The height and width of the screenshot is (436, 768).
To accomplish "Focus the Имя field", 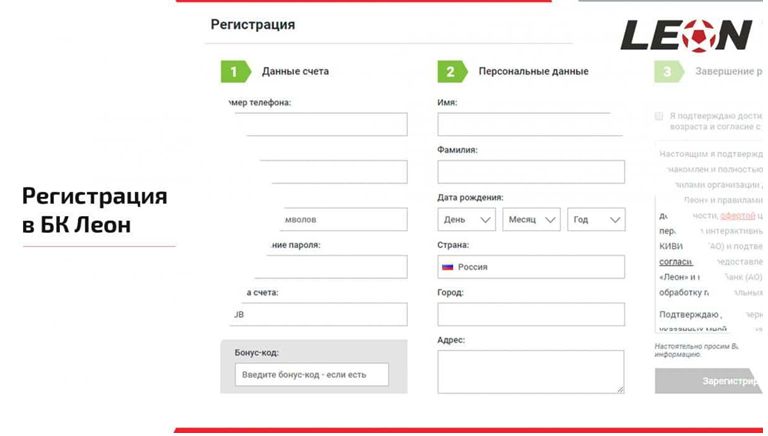I will [x=531, y=124].
